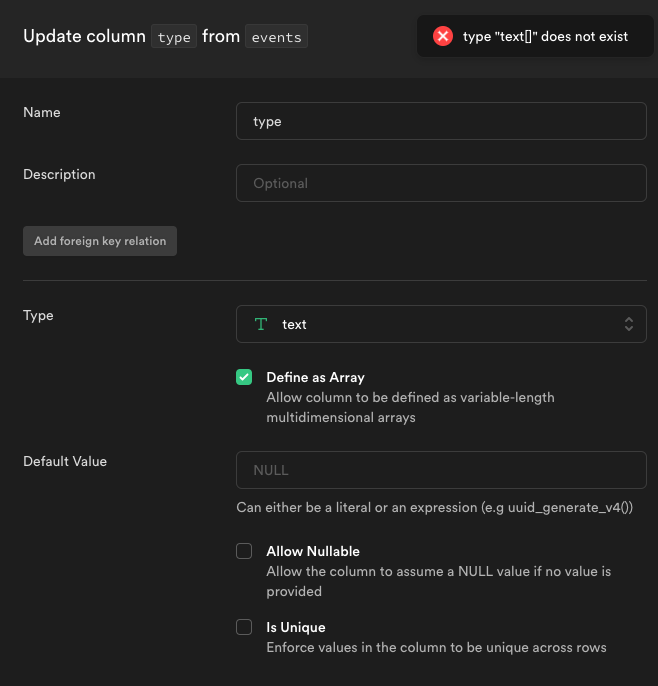Click the 'type' column name badge in header
The width and height of the screenshot is (658, 686).
(x=174, y=37)
